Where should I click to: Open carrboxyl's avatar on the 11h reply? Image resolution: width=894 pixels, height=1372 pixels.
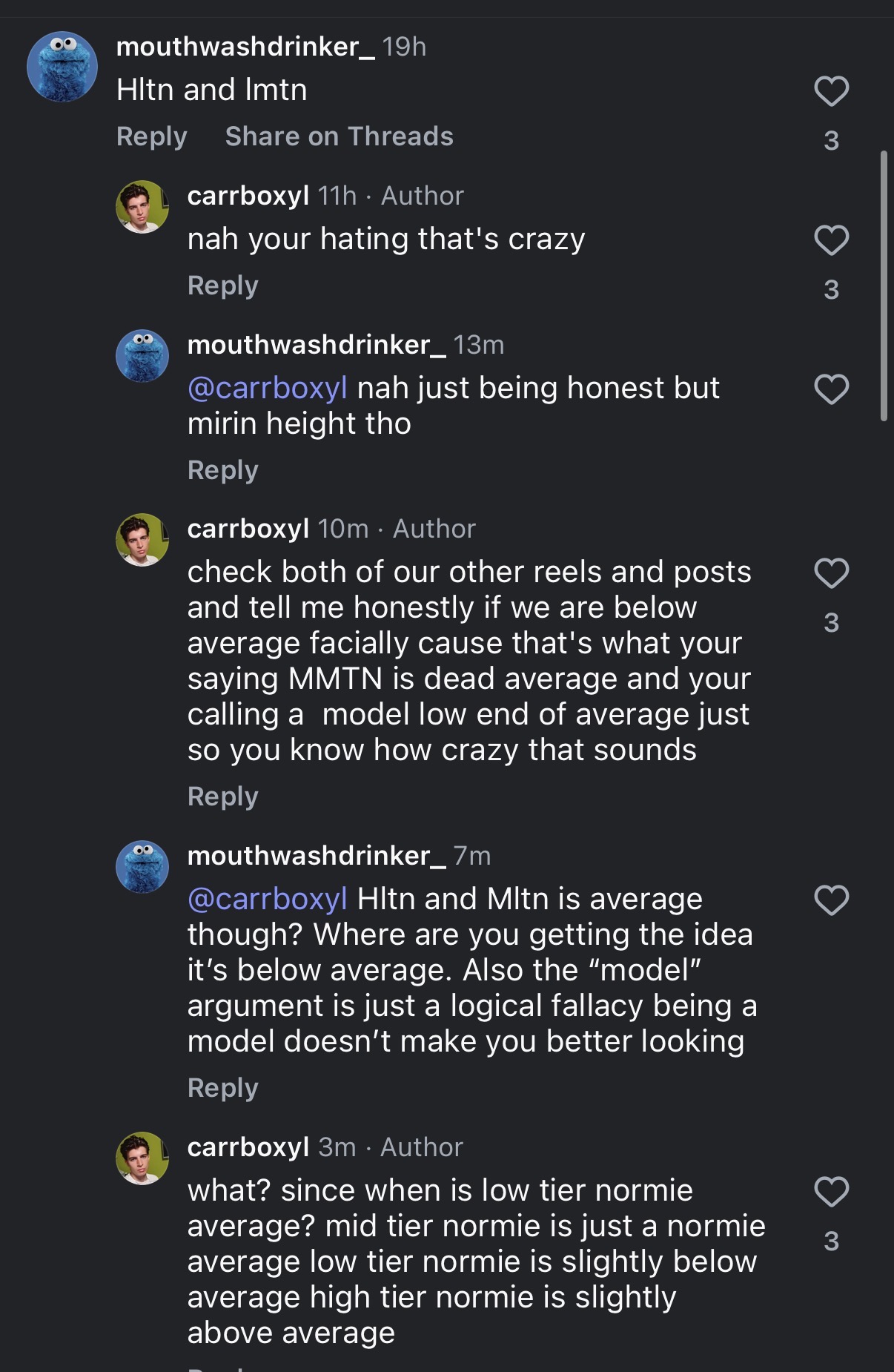tap(142, 207)
